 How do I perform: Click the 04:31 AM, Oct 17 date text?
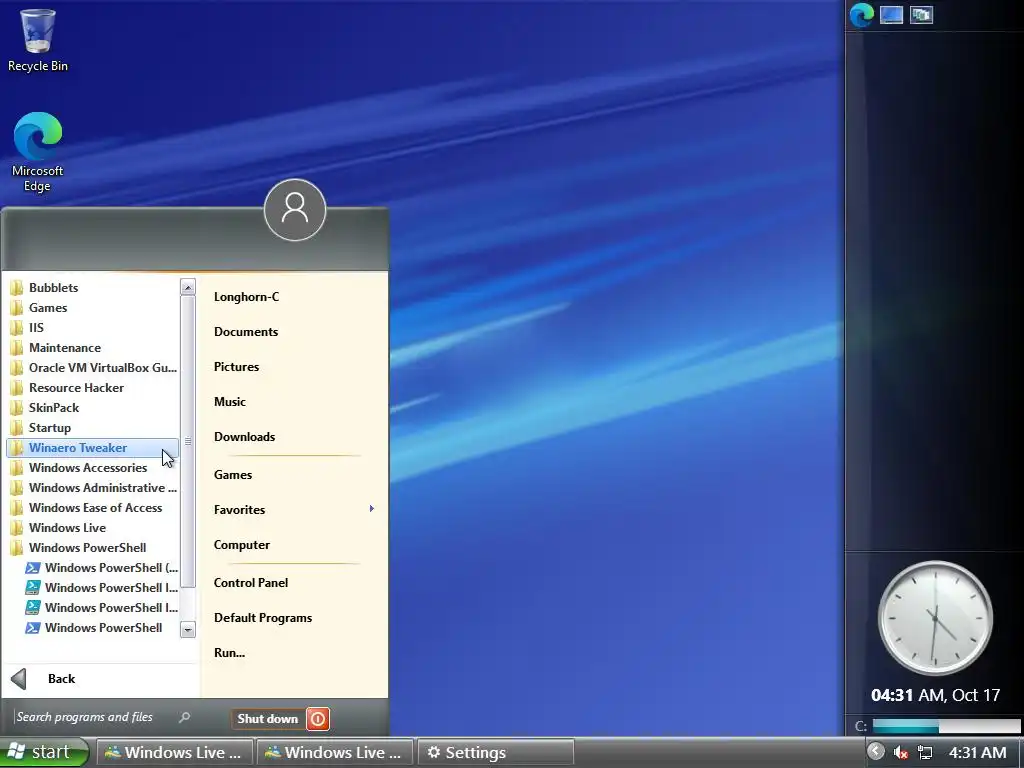tap(935, 695)
